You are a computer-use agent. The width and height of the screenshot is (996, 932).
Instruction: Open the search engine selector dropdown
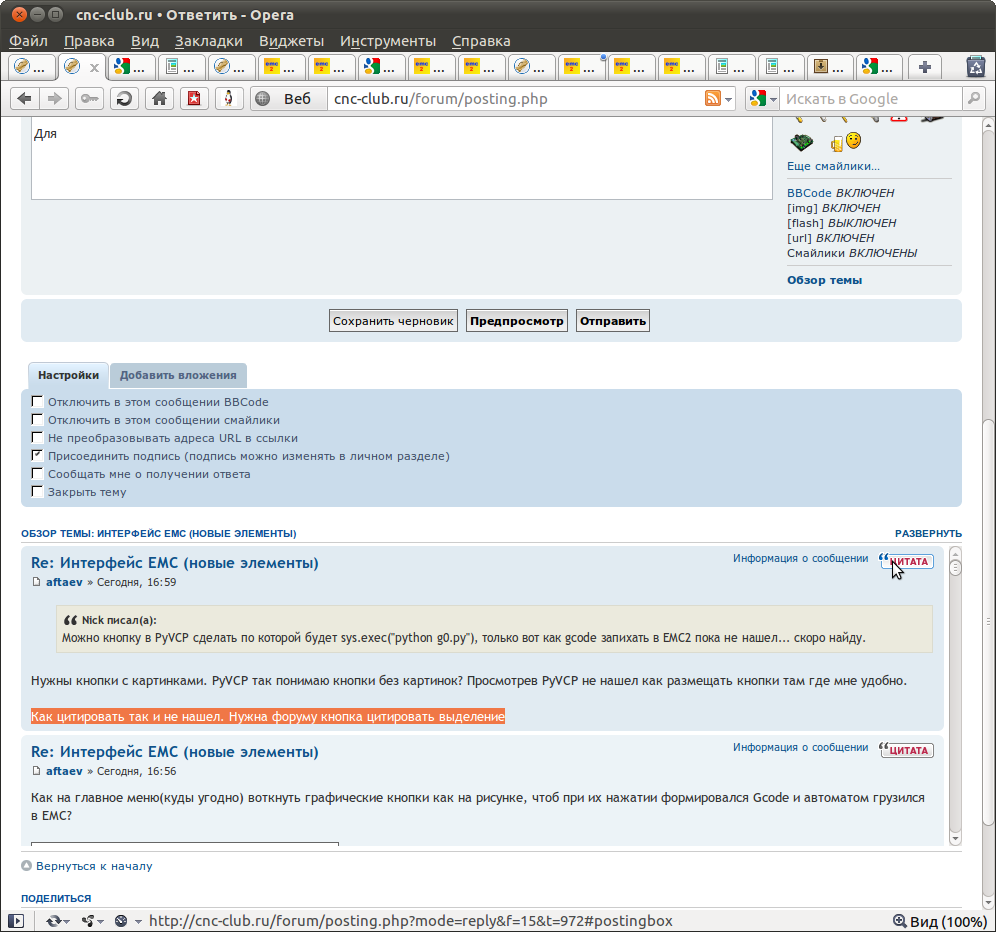[773, 99]
